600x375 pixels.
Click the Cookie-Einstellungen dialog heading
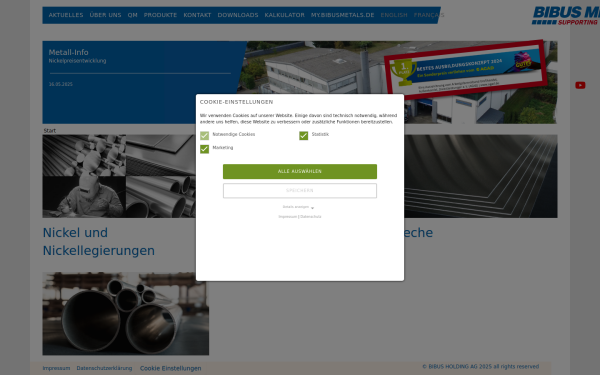pyautogui.click(x=236, y=102)
